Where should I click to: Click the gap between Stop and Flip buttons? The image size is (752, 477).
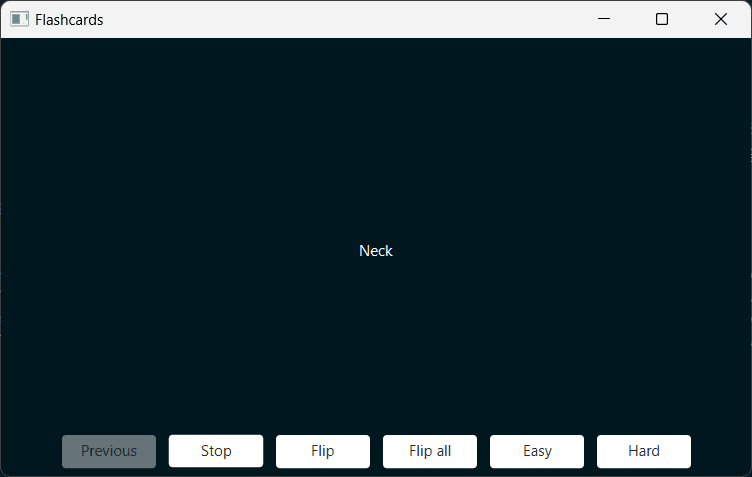[270, 451]
